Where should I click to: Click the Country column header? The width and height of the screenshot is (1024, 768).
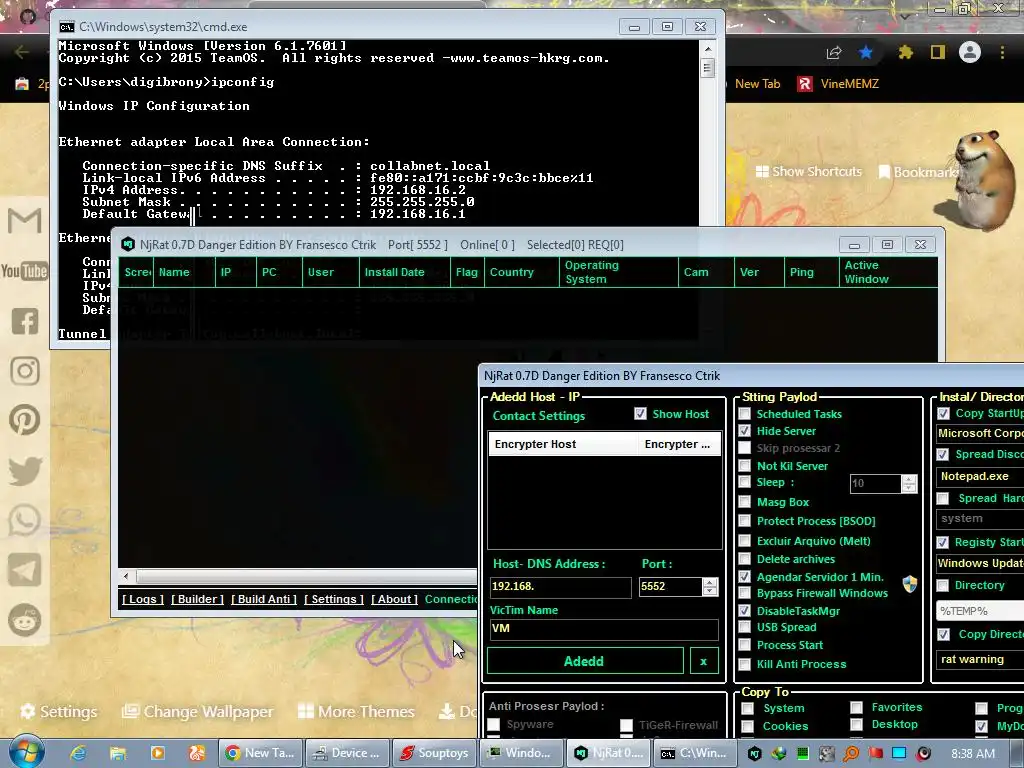(521, 272)
